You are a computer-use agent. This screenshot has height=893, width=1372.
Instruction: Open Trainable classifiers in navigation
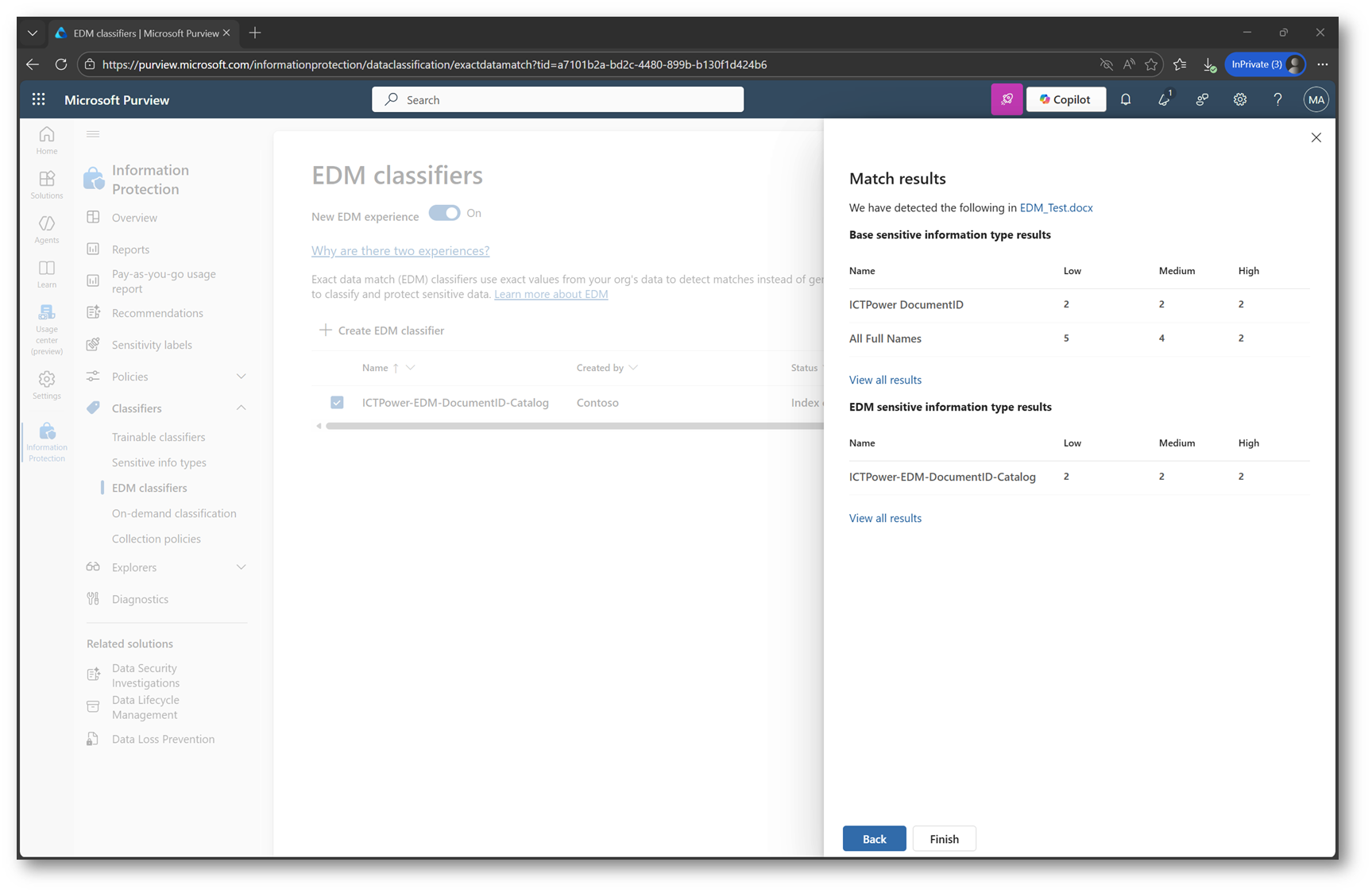click(x=158, y=437)
